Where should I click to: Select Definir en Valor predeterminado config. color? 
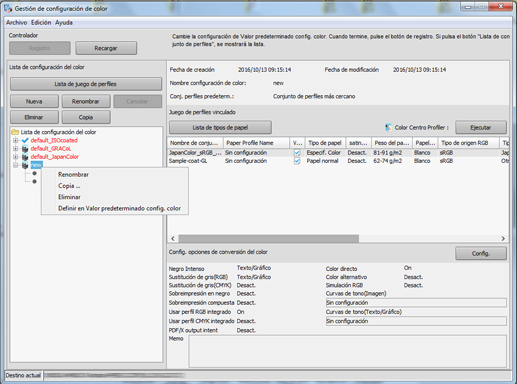pyautogui.click(x=119, y=208)
